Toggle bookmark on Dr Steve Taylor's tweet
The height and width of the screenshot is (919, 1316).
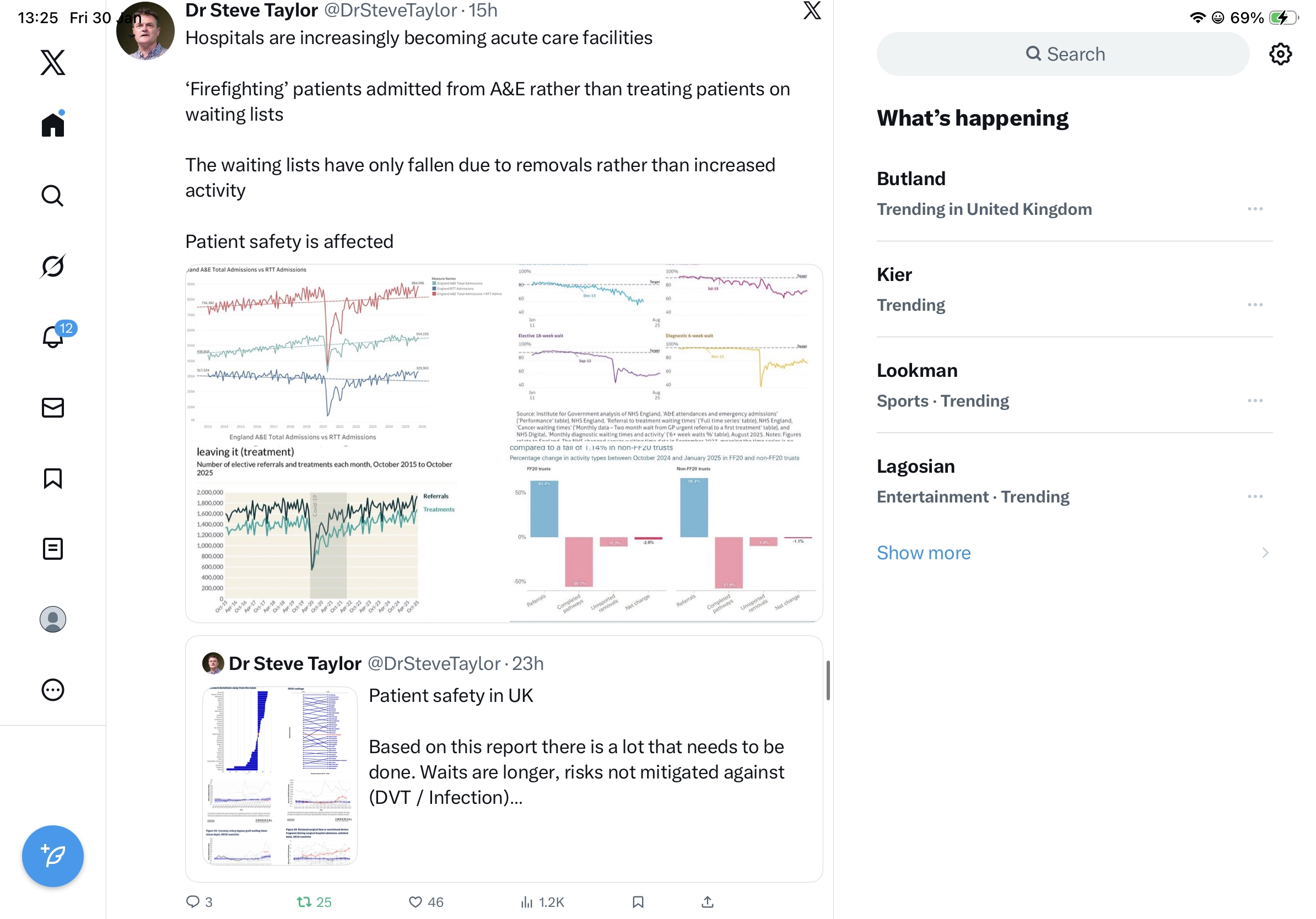click(x=638, y=902)
